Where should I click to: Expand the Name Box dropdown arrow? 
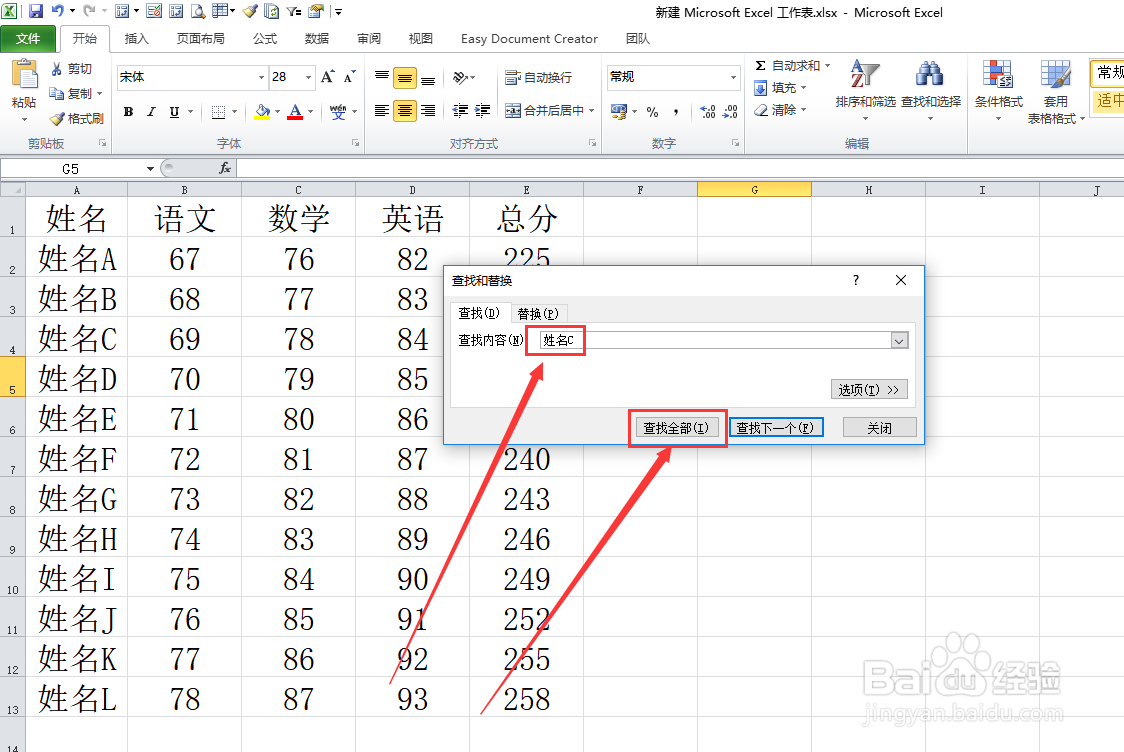pyautogui.click(x=150, y=168)
